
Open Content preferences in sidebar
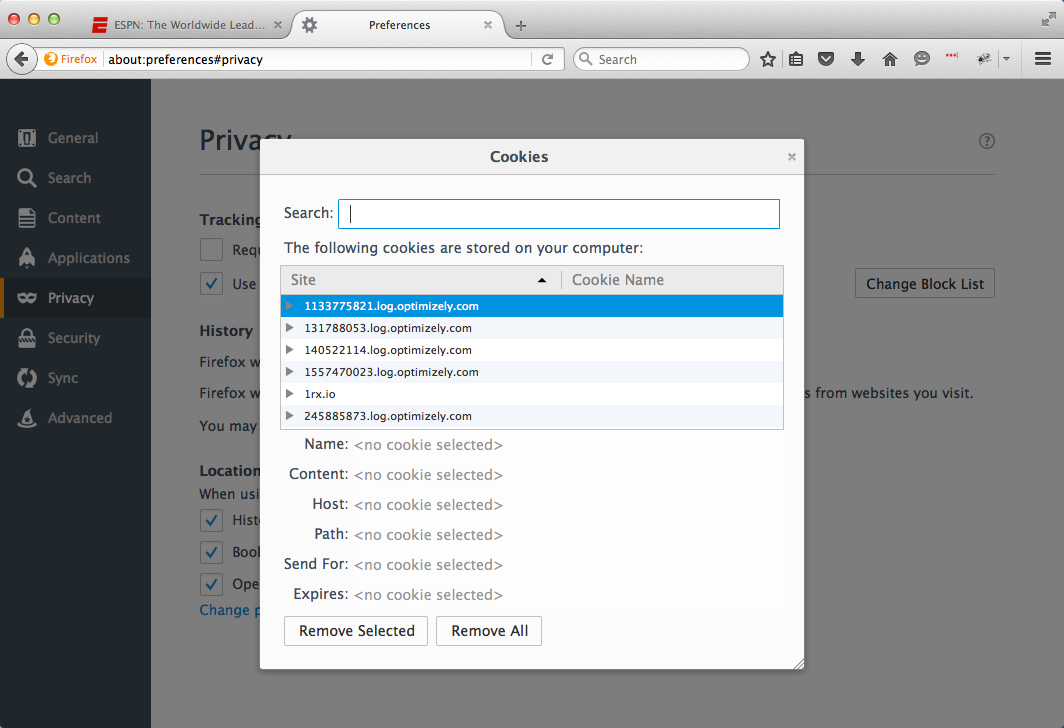(75, 218)
